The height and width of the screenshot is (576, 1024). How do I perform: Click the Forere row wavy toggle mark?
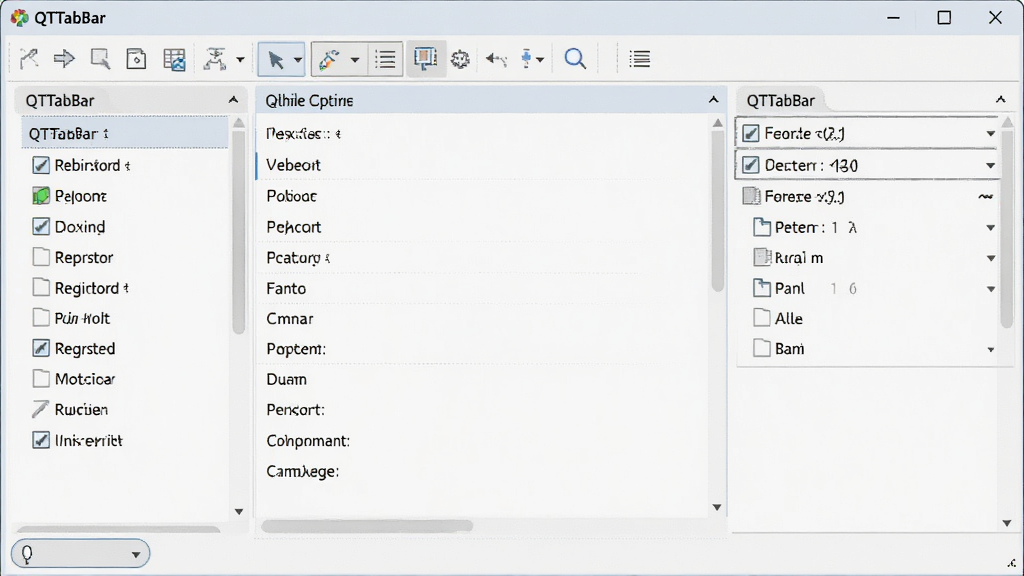(x=985, y=197)
